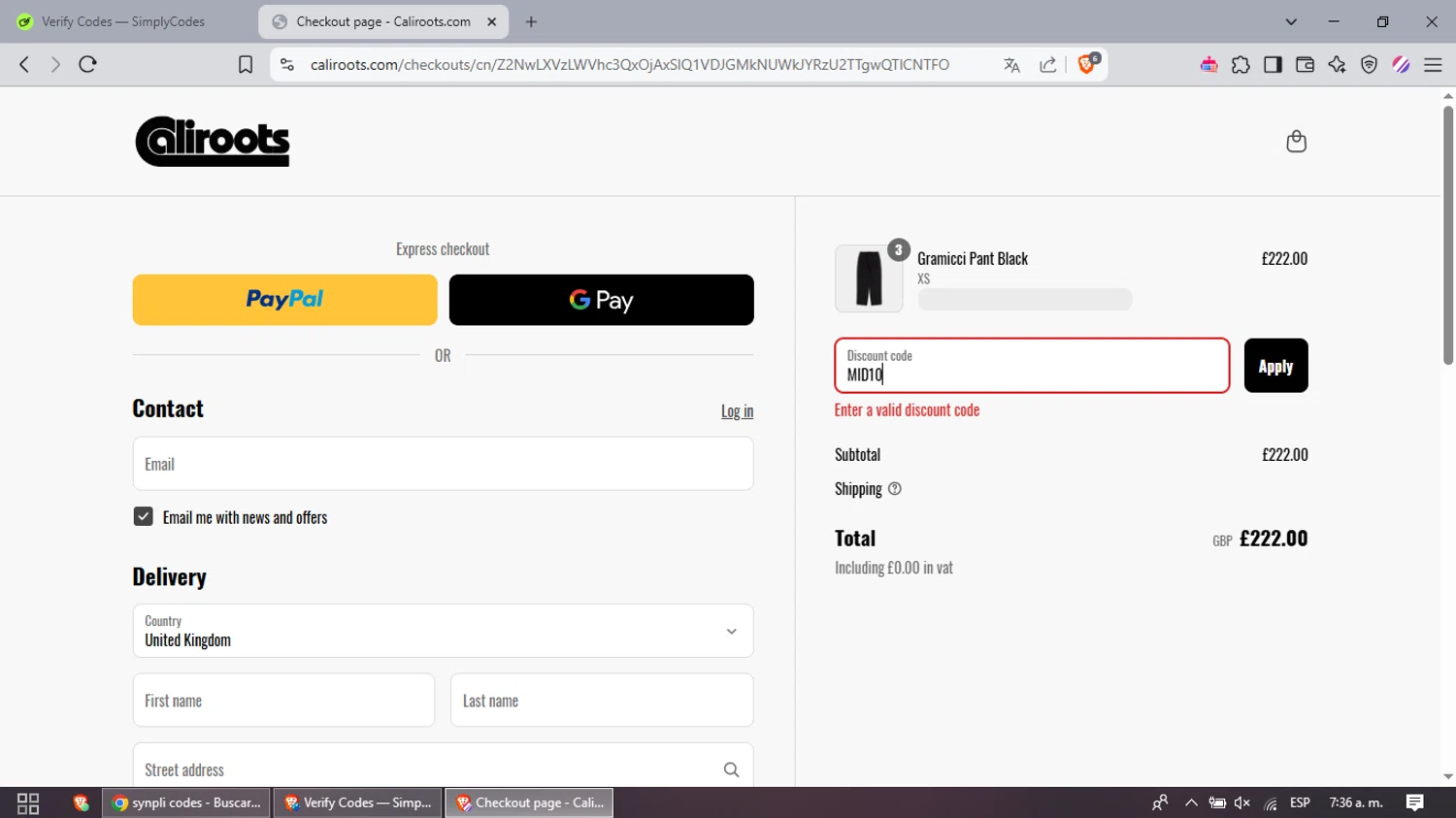Open the shopping bag cart icon
The height and width of the screenshot is (818, 1456).
(x=1296, y=142)
